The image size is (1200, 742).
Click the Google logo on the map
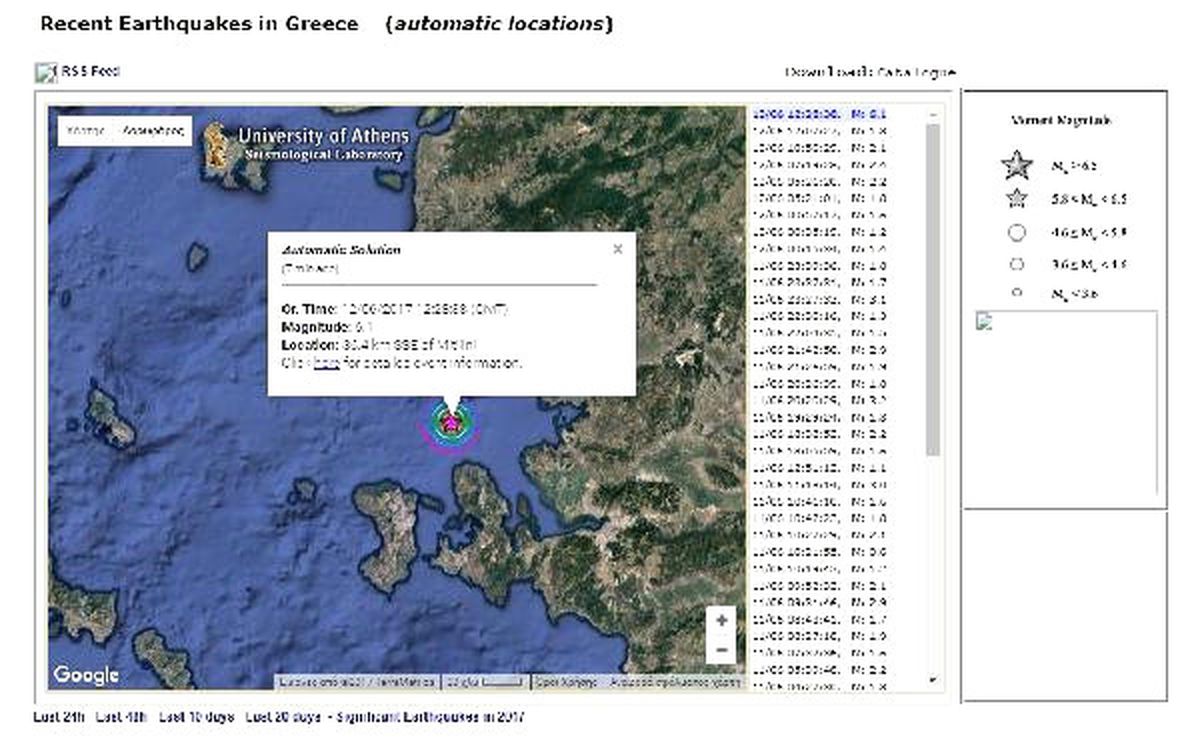(x=86, y=675)
